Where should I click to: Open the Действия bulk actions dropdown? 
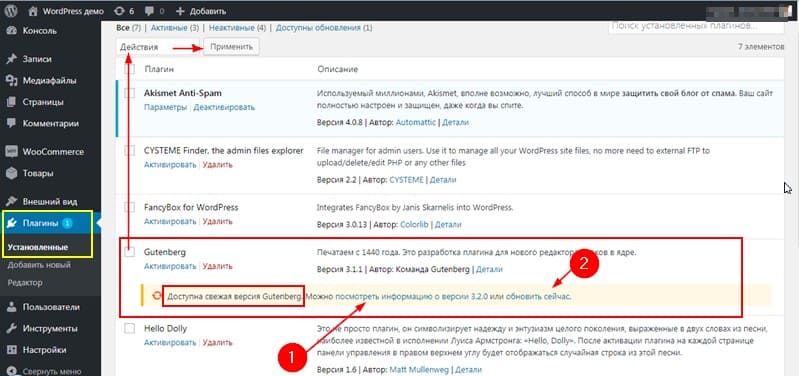(158, 47)
